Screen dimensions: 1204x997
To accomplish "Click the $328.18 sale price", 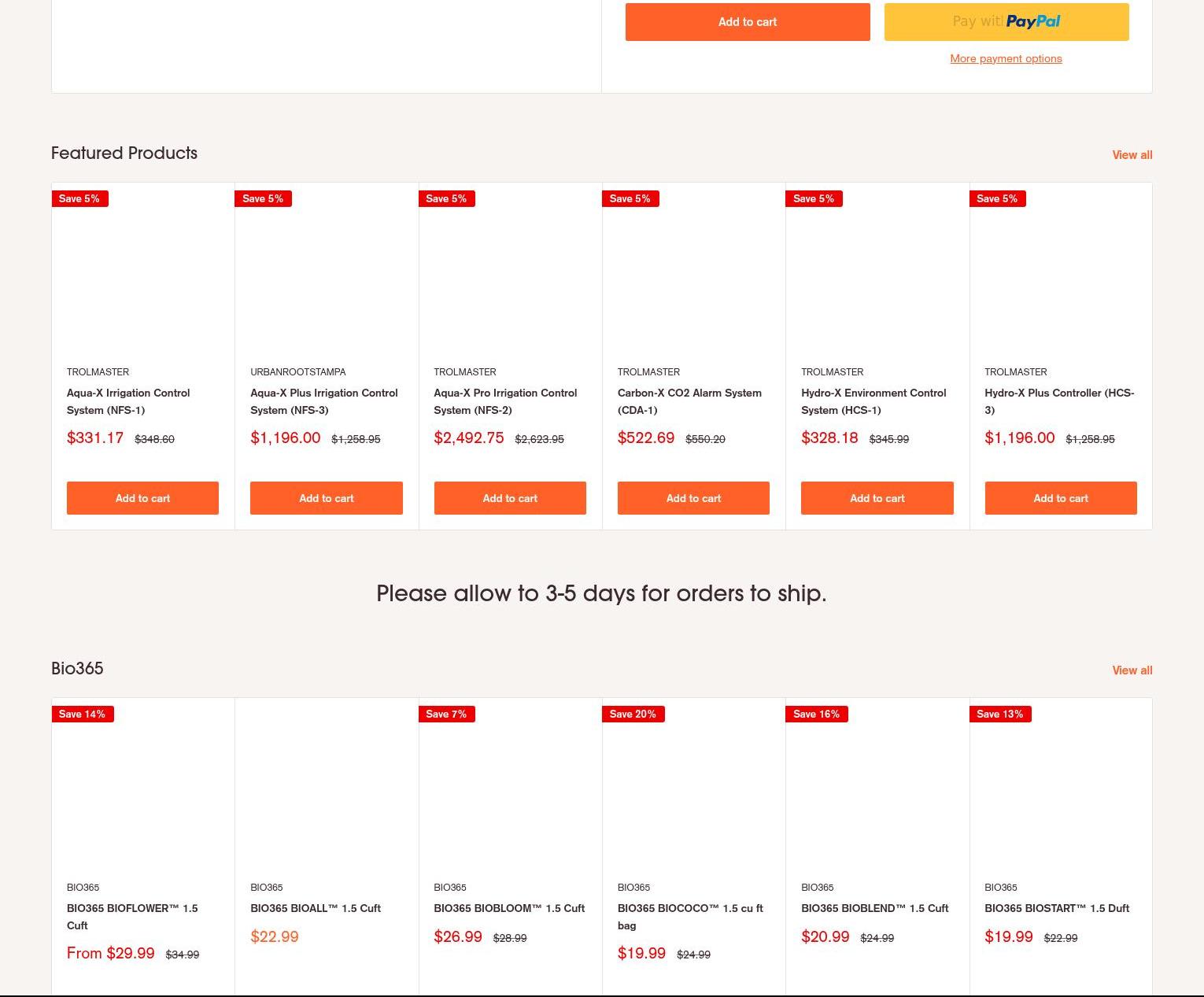I will pos(829,438).
